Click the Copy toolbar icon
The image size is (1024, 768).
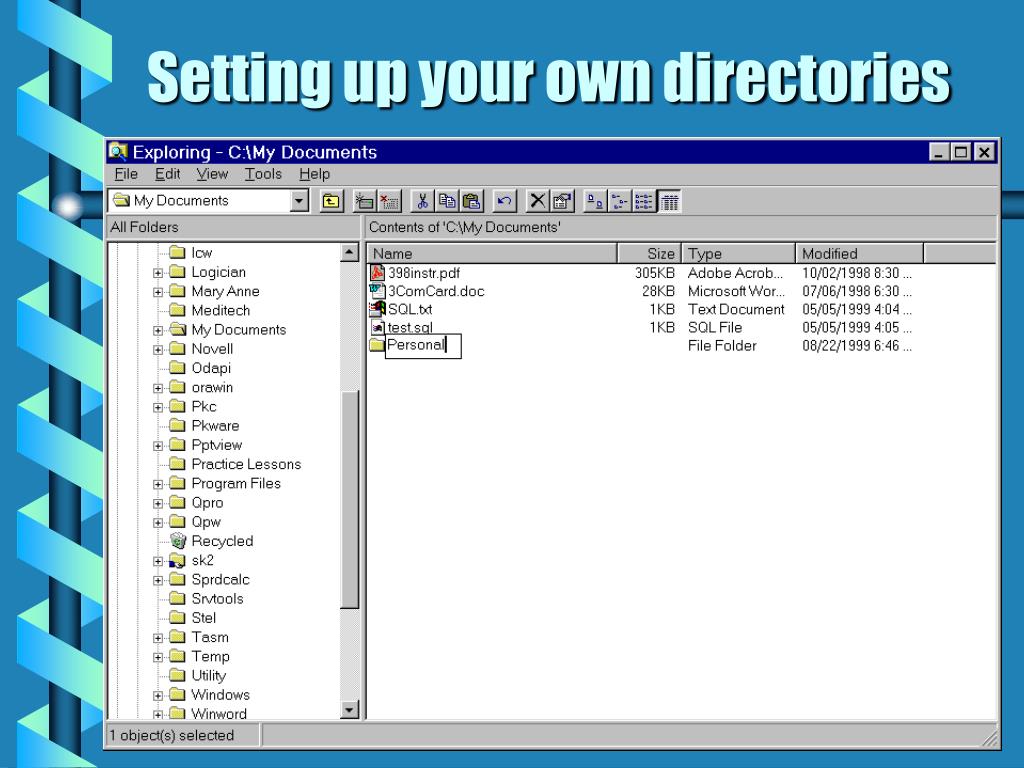[x=447, y=201]
